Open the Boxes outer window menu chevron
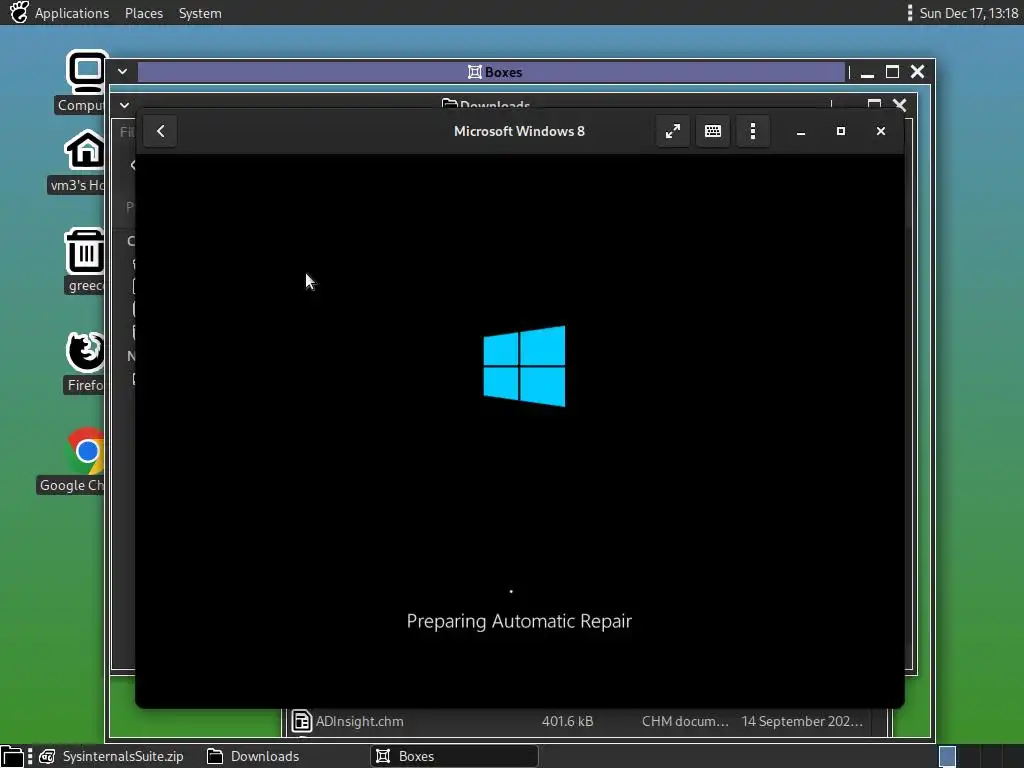 pyautogui.click(x=122, y=72)
